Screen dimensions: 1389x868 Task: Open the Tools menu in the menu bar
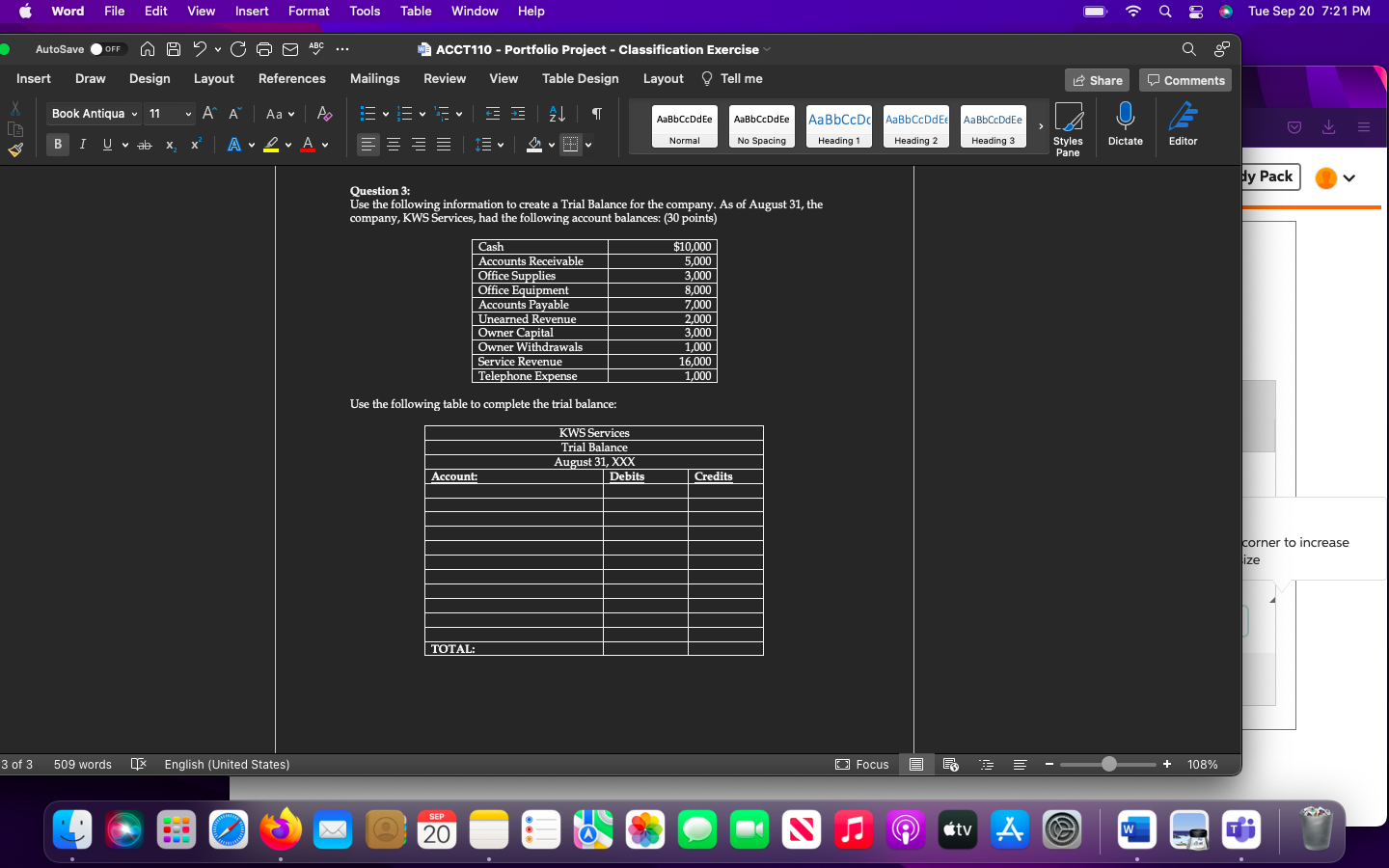point(365,12)
